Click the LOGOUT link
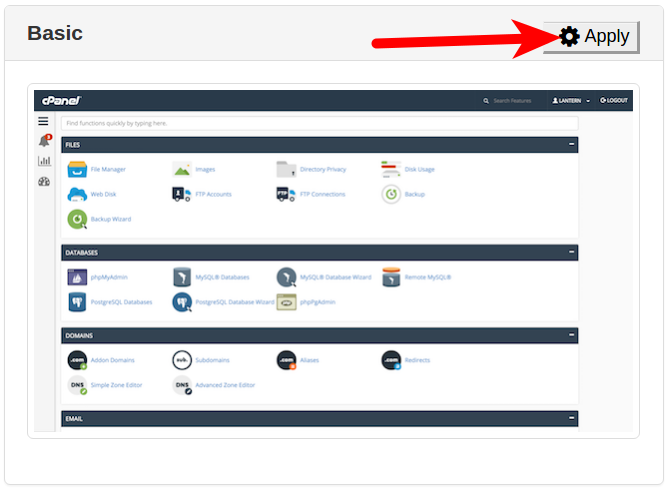Screen dimensions: 667x490 (613, 100)
